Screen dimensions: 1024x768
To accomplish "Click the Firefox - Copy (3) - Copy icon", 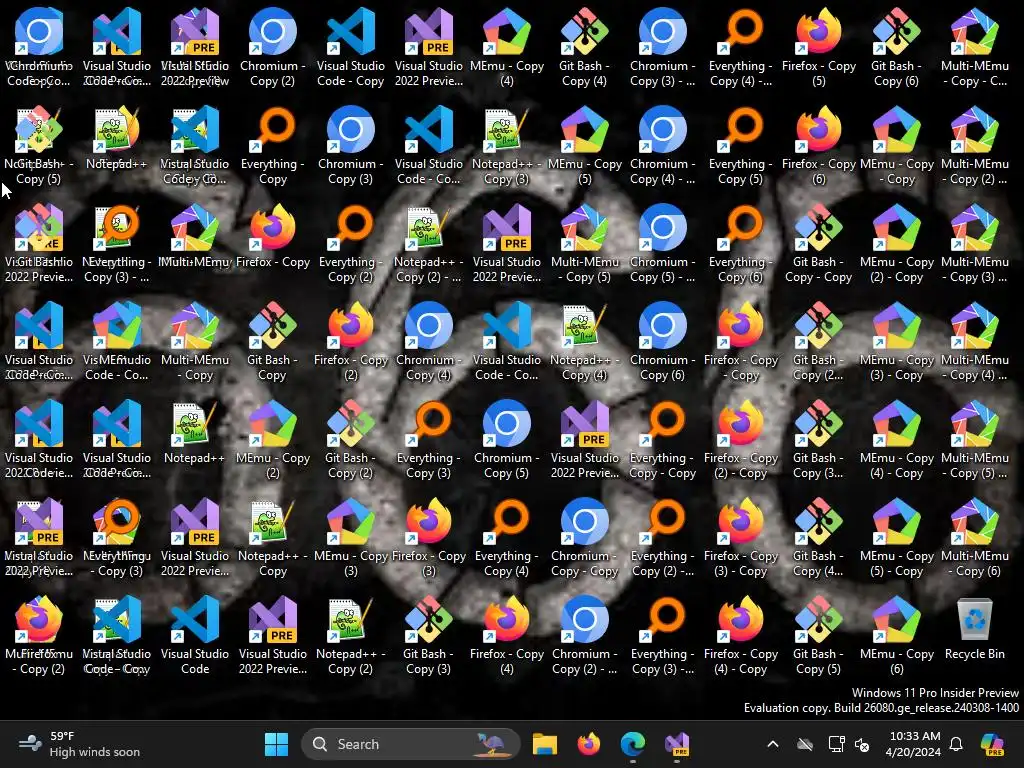I will click(x=741, y=538).
